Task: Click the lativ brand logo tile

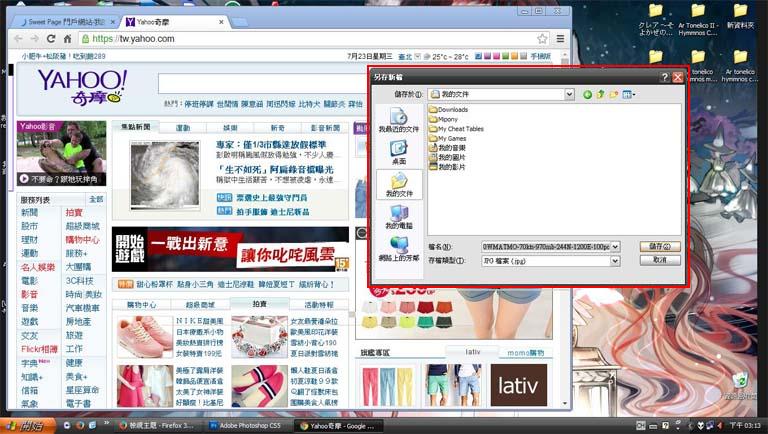Action: 519,385
